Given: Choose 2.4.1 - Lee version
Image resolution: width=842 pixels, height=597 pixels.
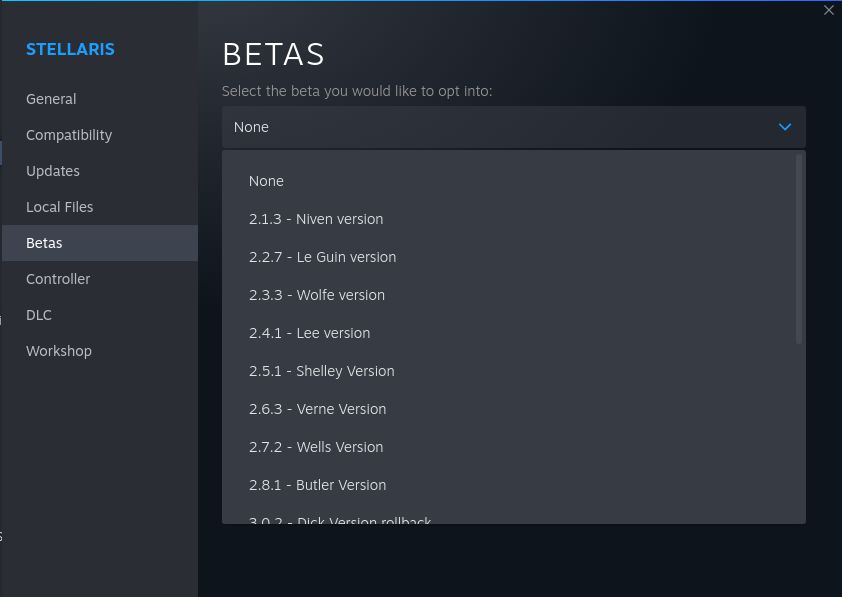Looking at the screenshot, I should point(309,333).
